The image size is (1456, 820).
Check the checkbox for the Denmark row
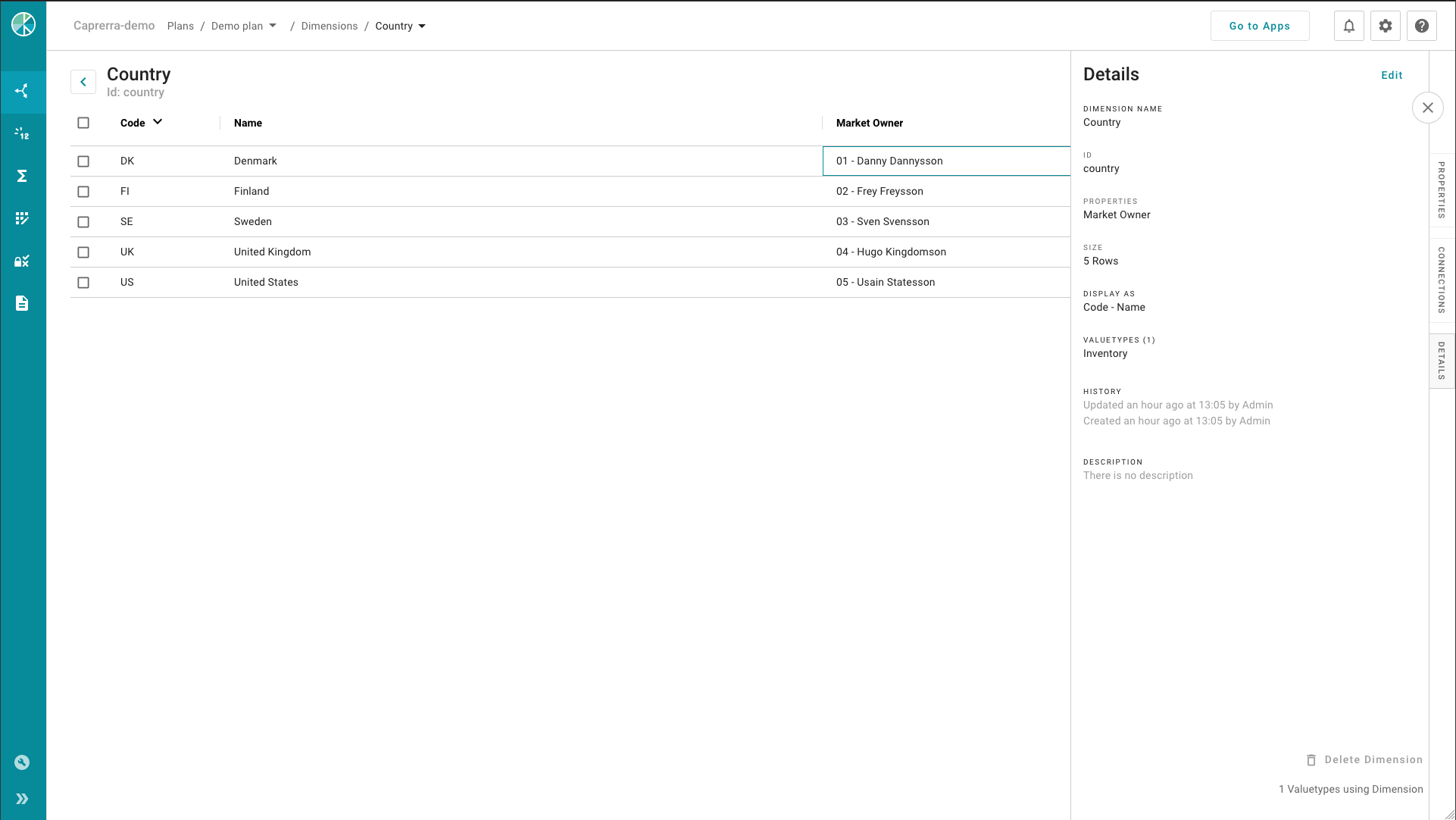83,161
